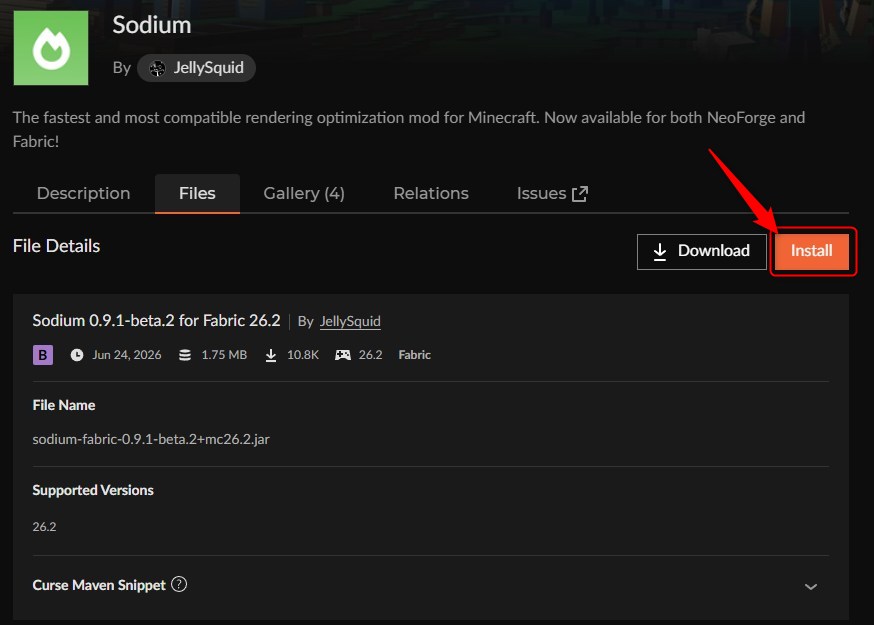Switch to the Relations tab
This screenshot has height=625, width=874.
pos(431,193)
